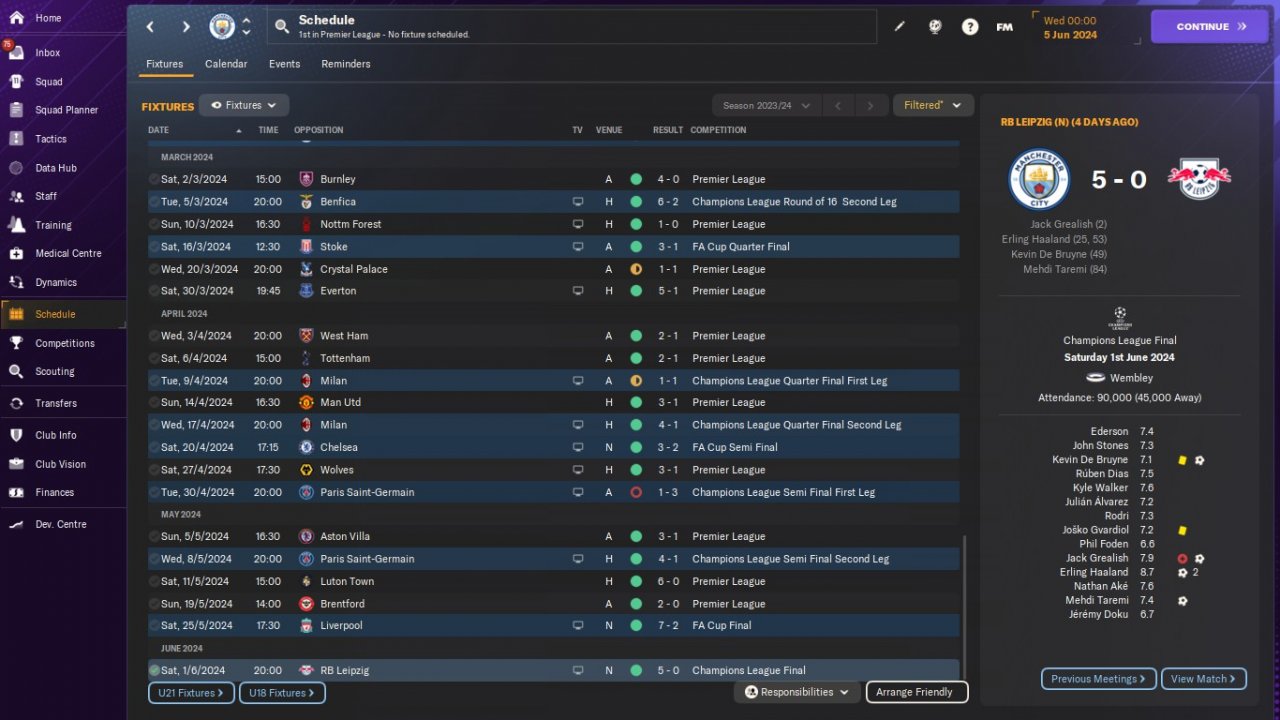Click the Manchester City badge in header
This screenshot has width=1280, height=720.
pos(222,27)
